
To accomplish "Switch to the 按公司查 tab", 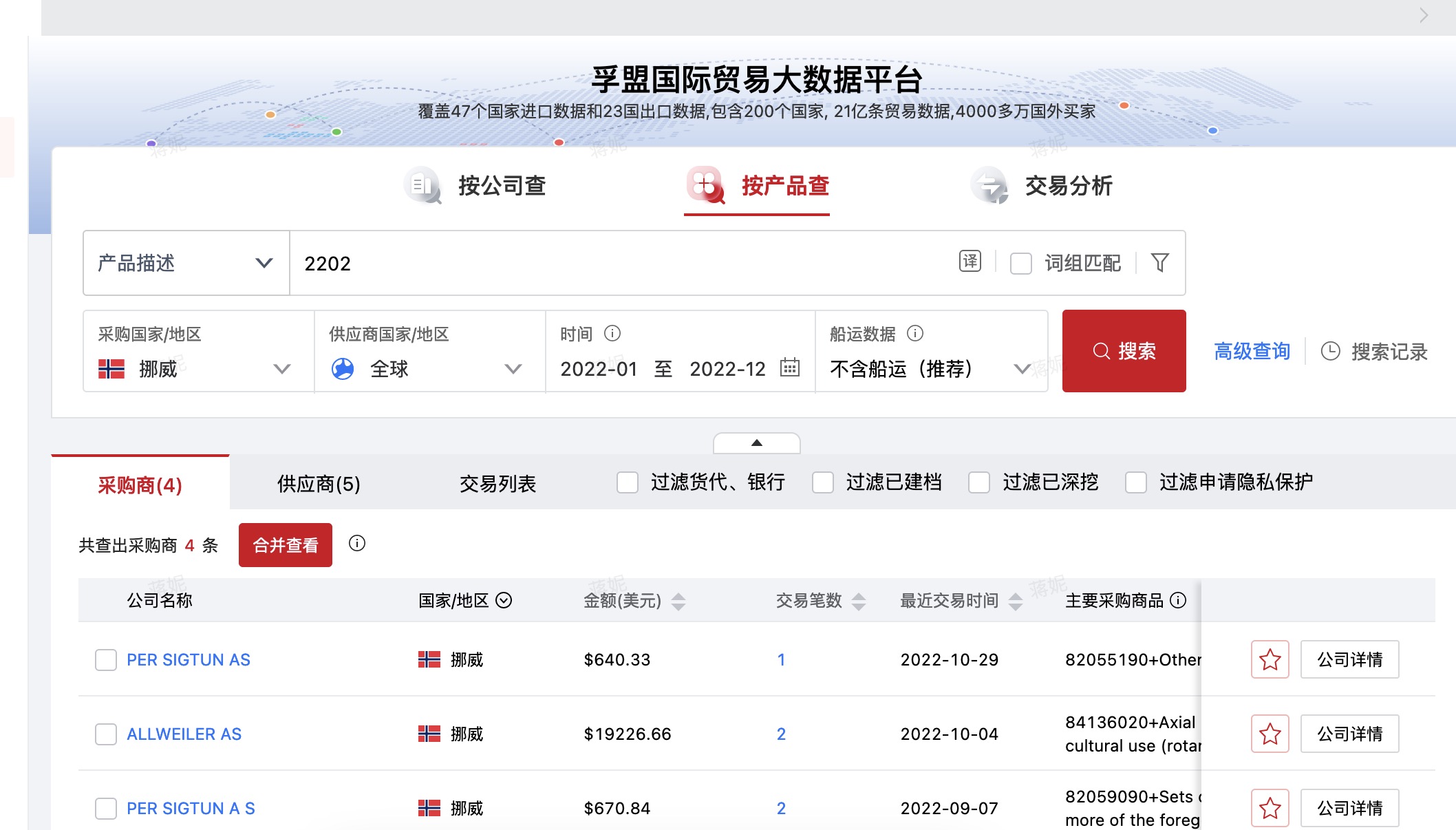I will [x=502, y=186].
